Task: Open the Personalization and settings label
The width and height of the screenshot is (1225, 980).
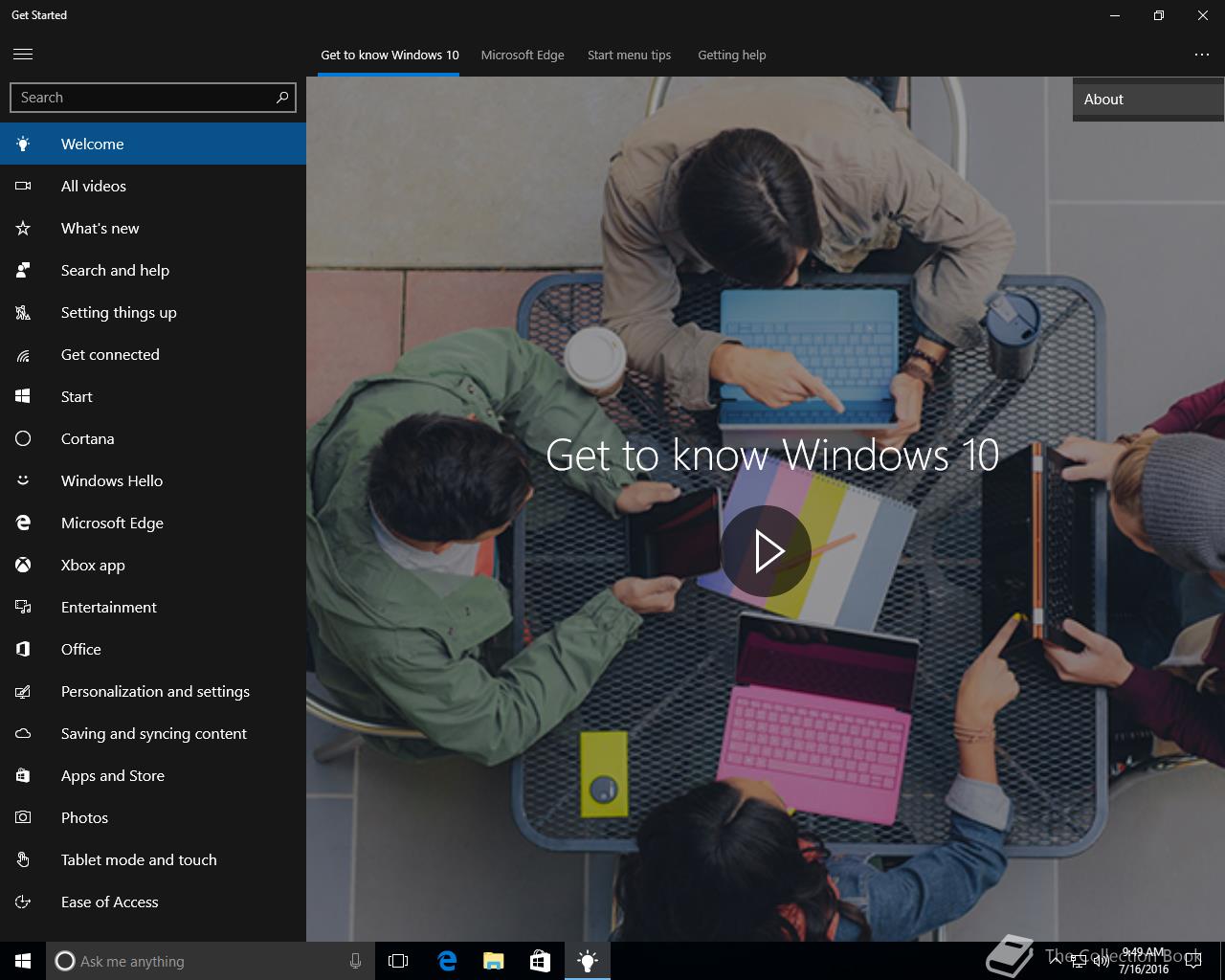Action: point(155,691)
